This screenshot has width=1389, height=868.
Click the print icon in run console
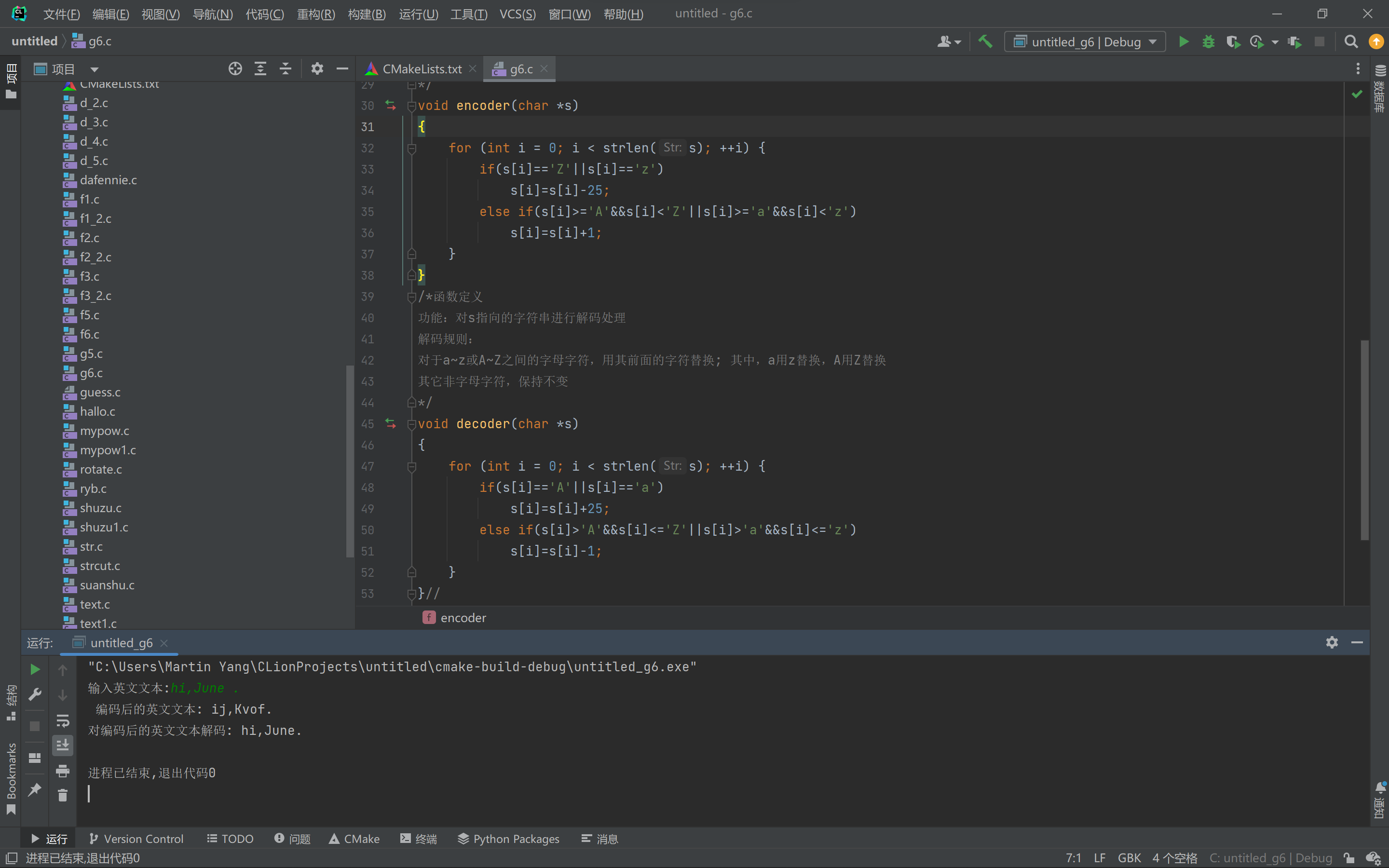63,771
